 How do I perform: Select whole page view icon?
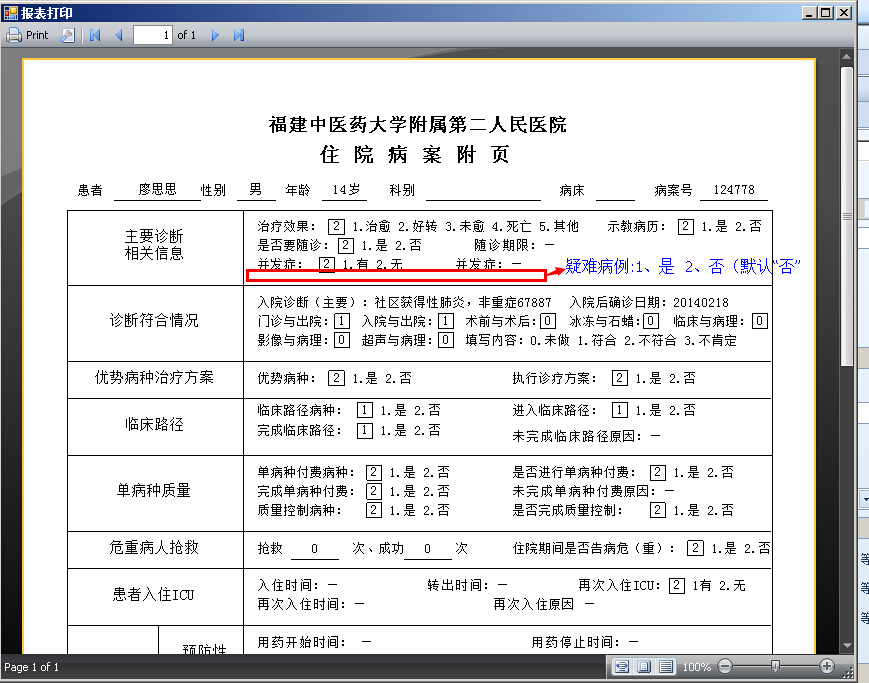[x=644, y=666]
